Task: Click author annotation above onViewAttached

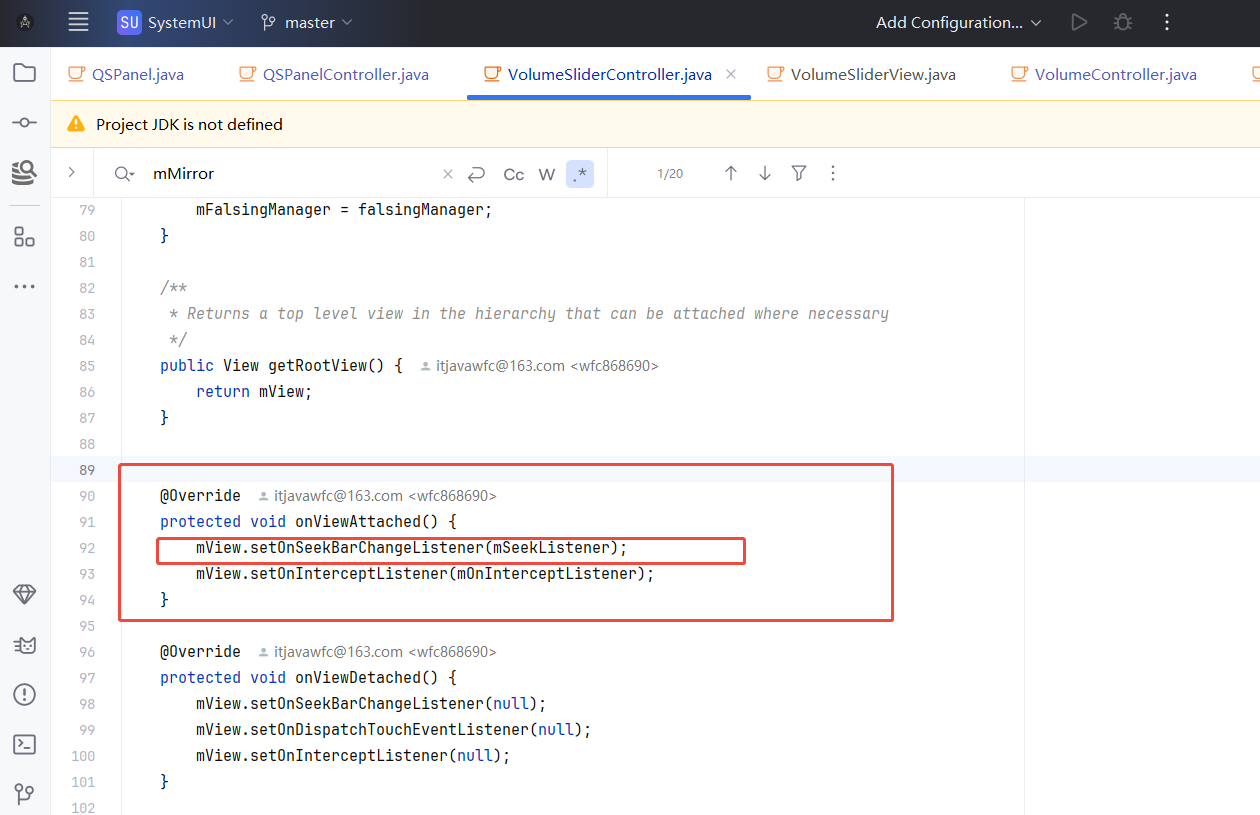Action: 377,496
